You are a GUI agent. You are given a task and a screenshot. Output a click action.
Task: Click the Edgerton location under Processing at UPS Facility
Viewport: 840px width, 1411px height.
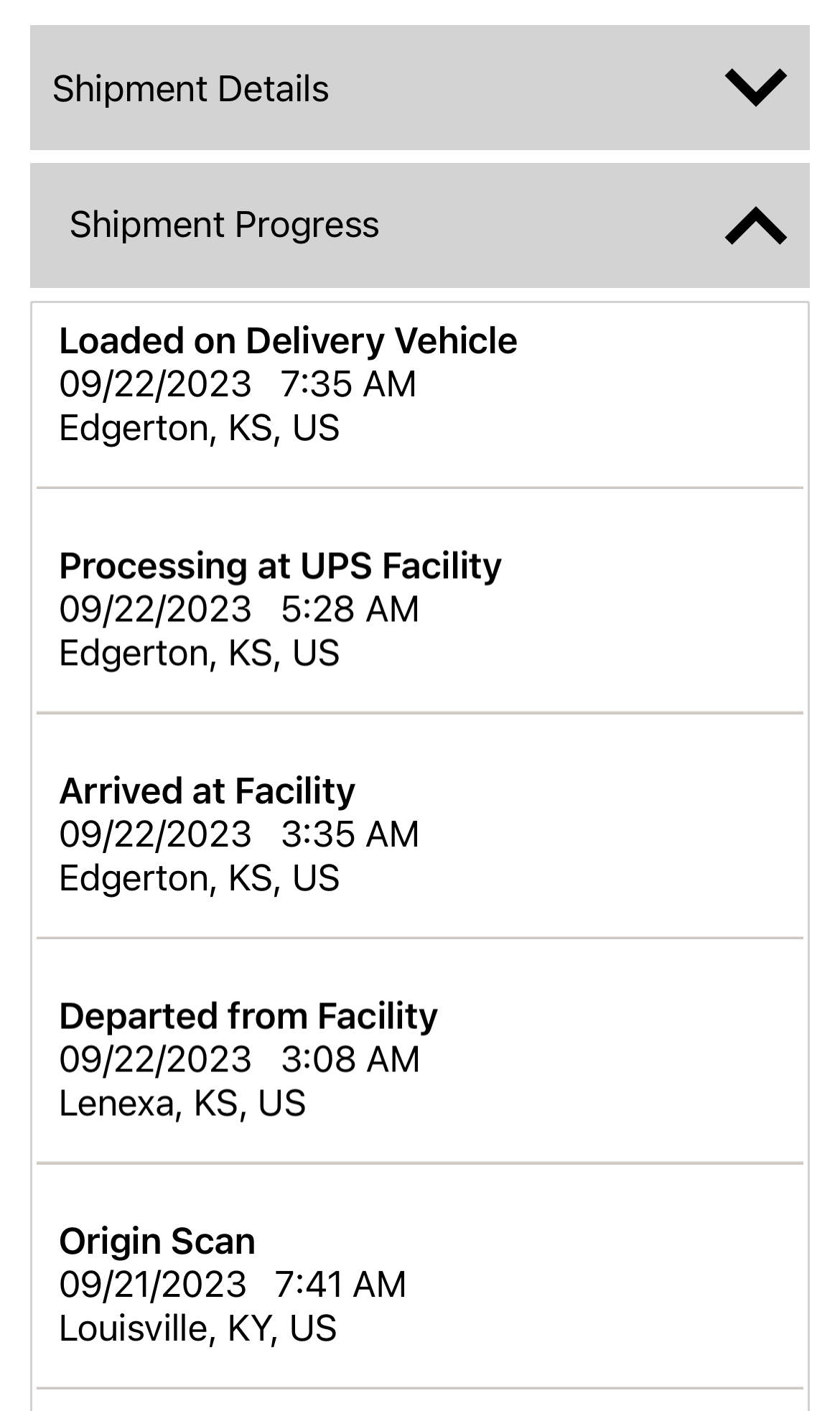pos(199,653)
